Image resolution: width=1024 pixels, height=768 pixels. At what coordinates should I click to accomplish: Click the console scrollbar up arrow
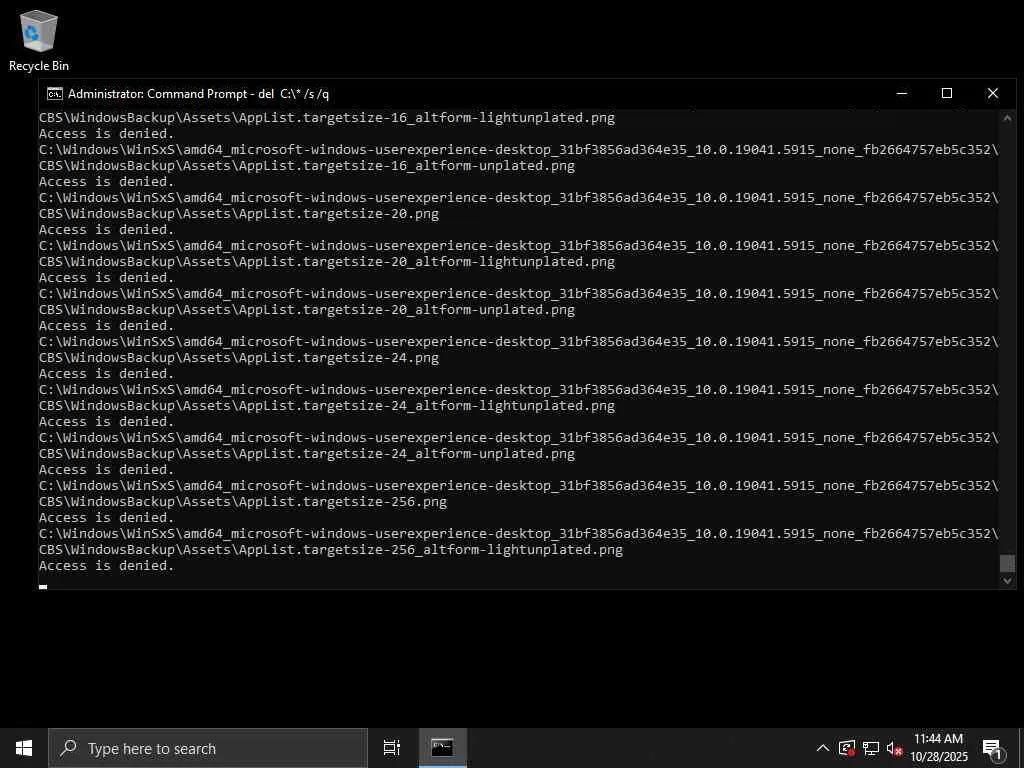pos(1007,118)
